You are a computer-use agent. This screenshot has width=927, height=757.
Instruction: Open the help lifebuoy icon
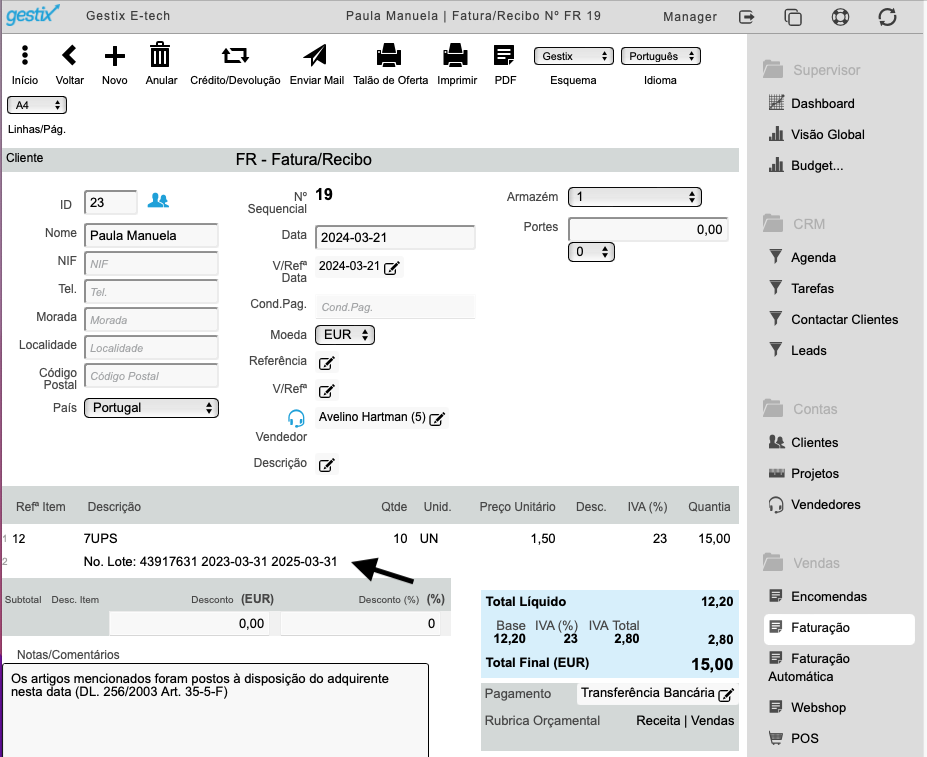pos(840,17)
